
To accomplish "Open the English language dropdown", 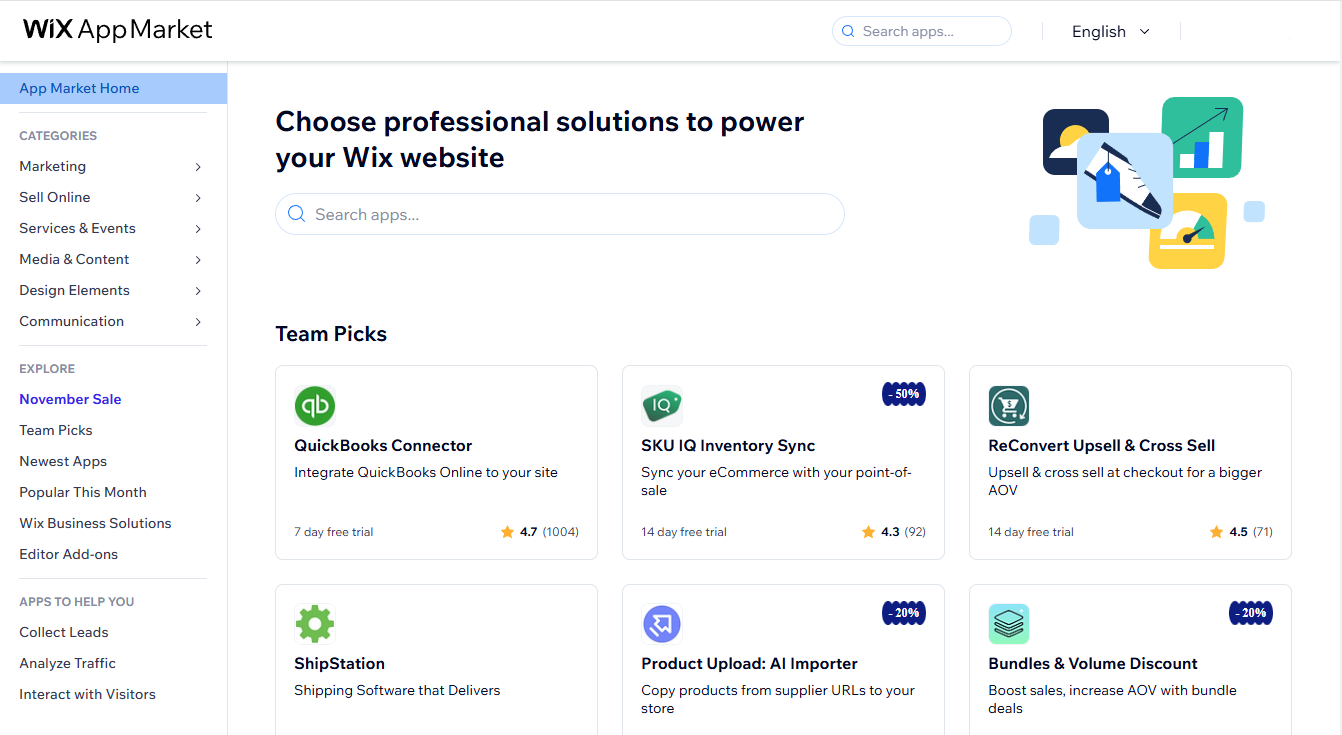I will click(1111, 31).
